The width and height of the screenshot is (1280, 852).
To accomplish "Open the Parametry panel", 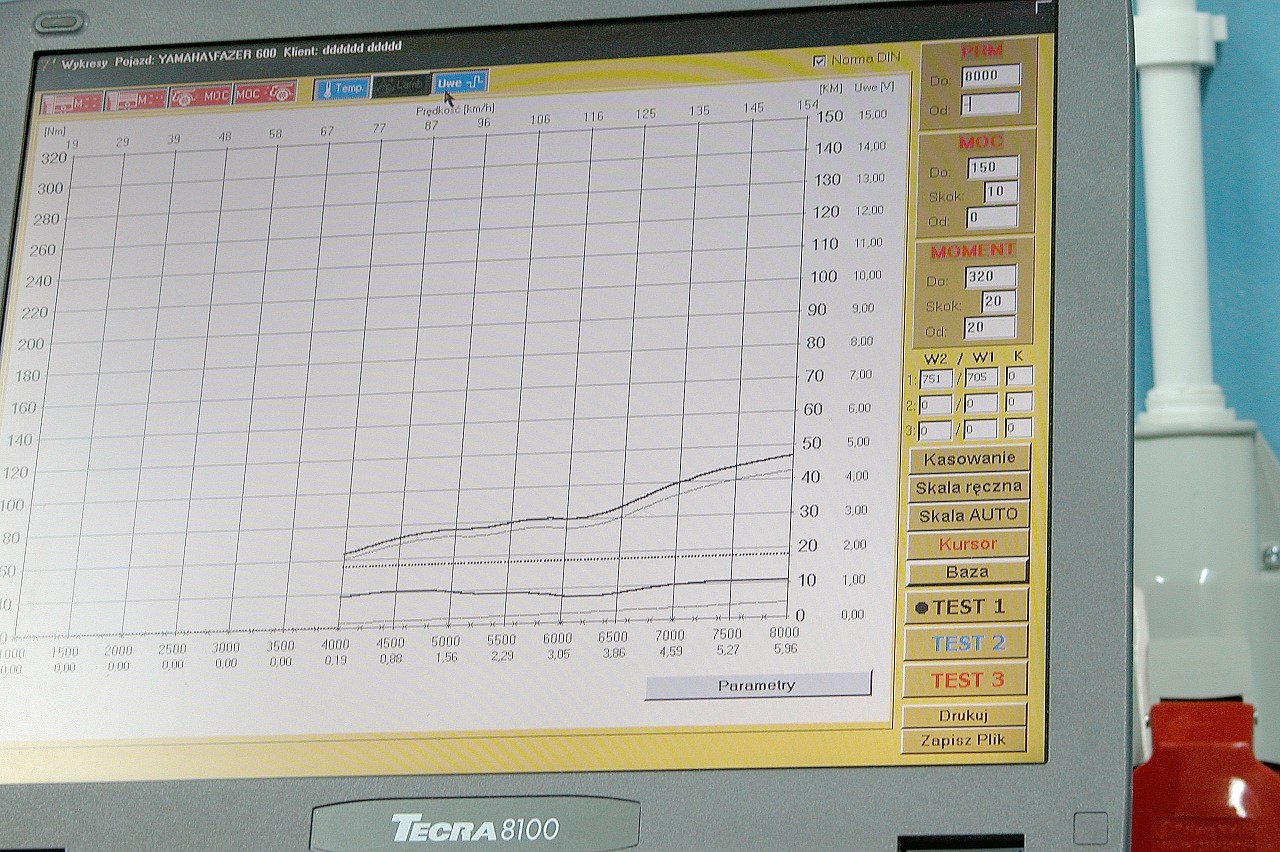I will coord(757,686).
